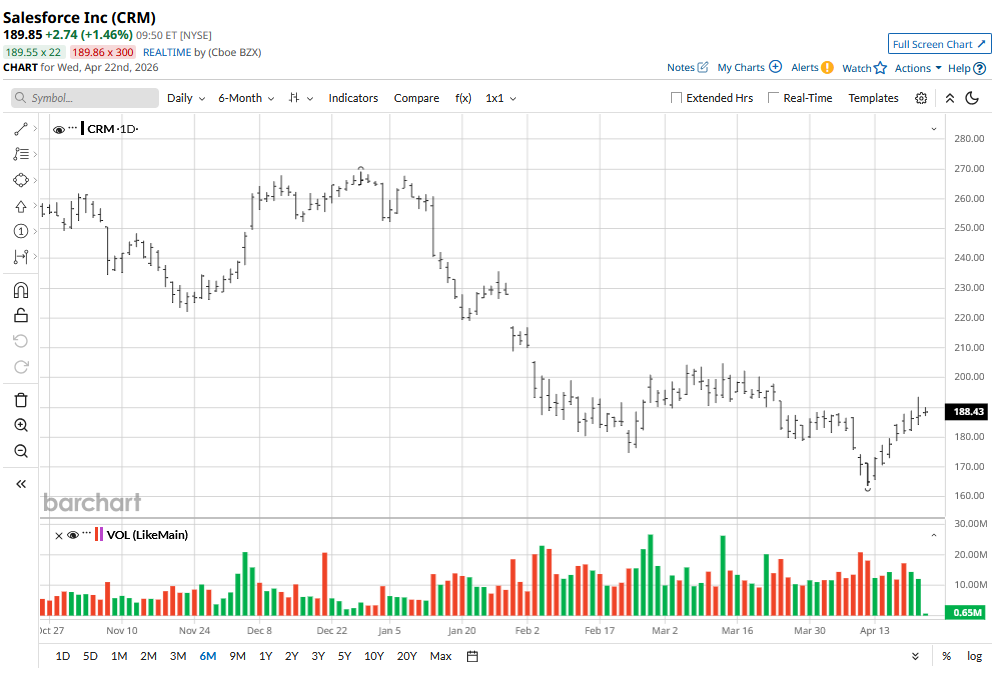The image size is (1008, 686).
Task: Collapse the drawing tools sidebar
Action: point(21,484)
